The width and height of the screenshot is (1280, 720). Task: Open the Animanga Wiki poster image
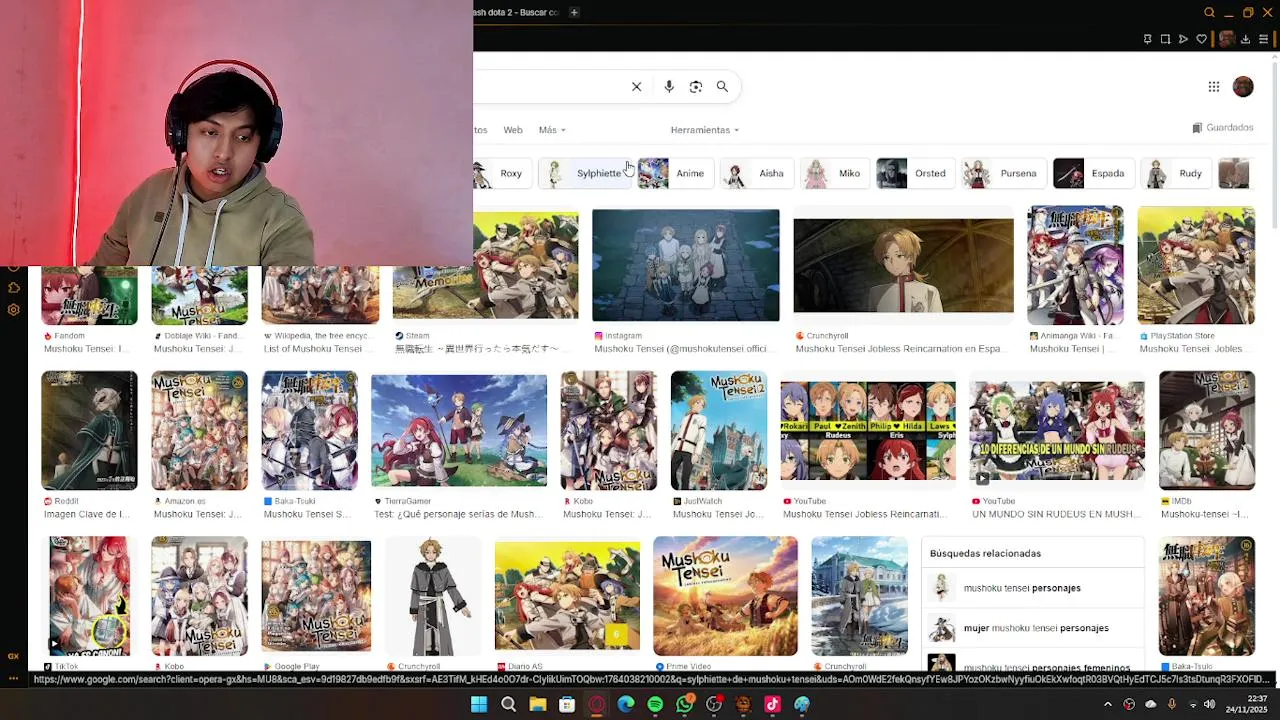point(1075,265)
